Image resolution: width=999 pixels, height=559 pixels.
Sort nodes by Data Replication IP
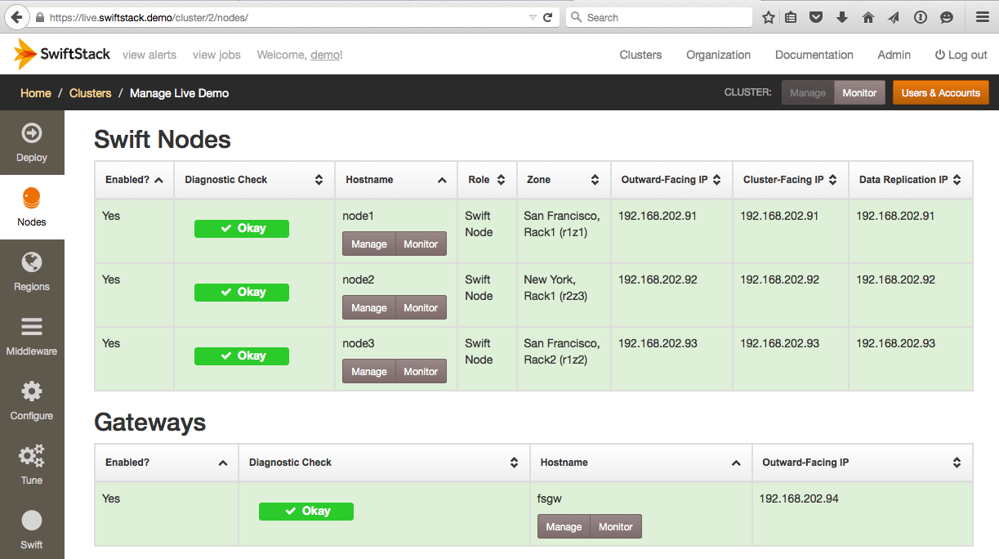(910, 180)
